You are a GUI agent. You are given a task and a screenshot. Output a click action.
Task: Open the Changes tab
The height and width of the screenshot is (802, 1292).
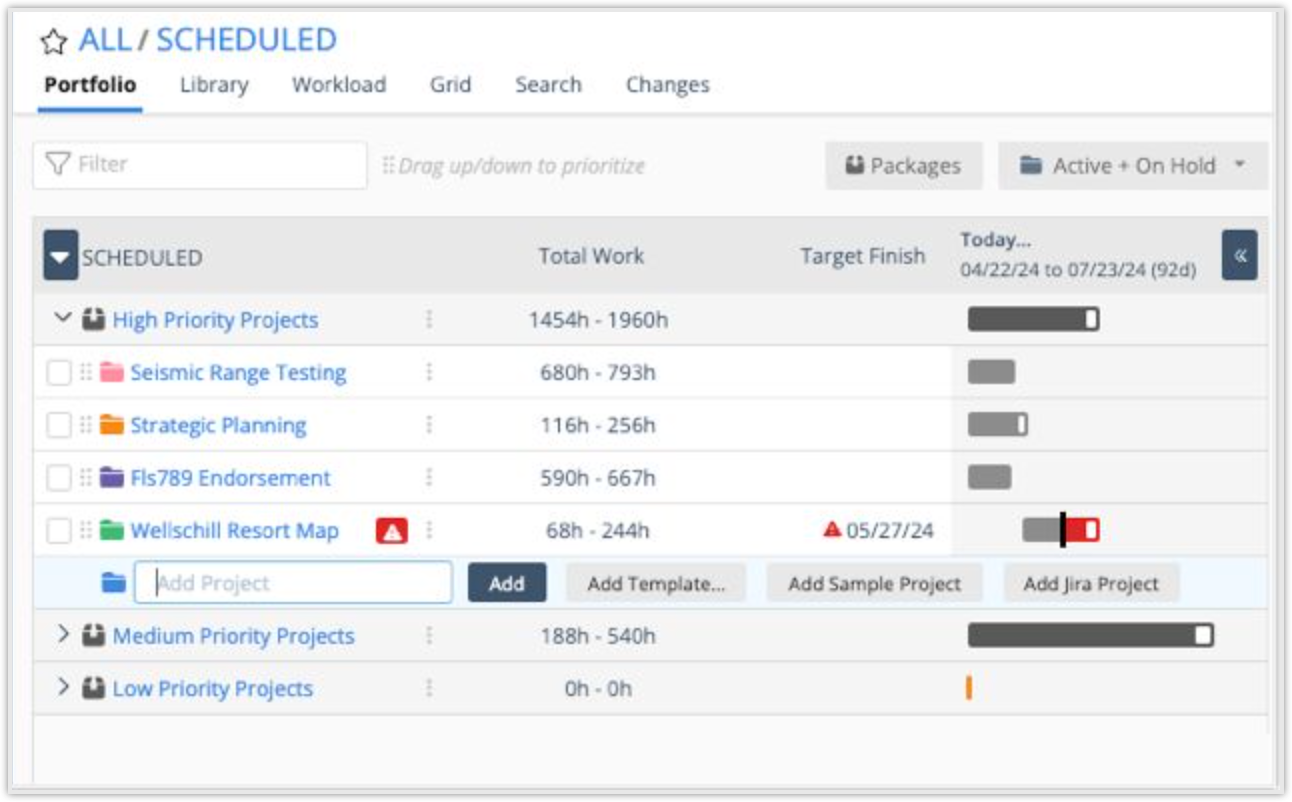coord(667,85)
